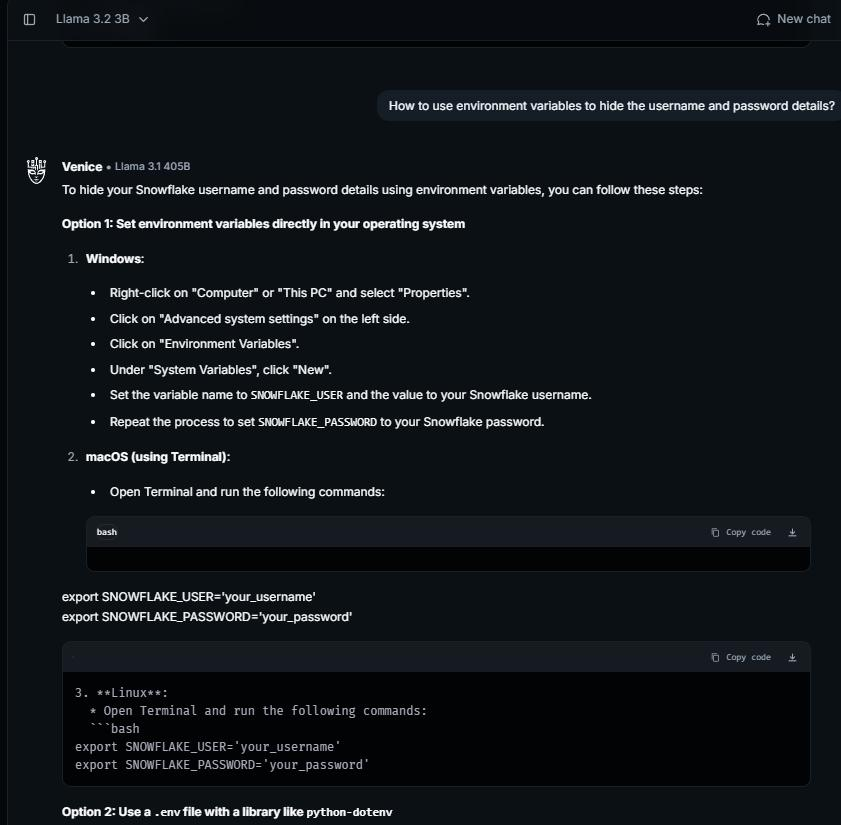
Task: Click the SNOWFLAKE_PASSWORD inline code in Windows steps
Action: [x=317, y=422]
